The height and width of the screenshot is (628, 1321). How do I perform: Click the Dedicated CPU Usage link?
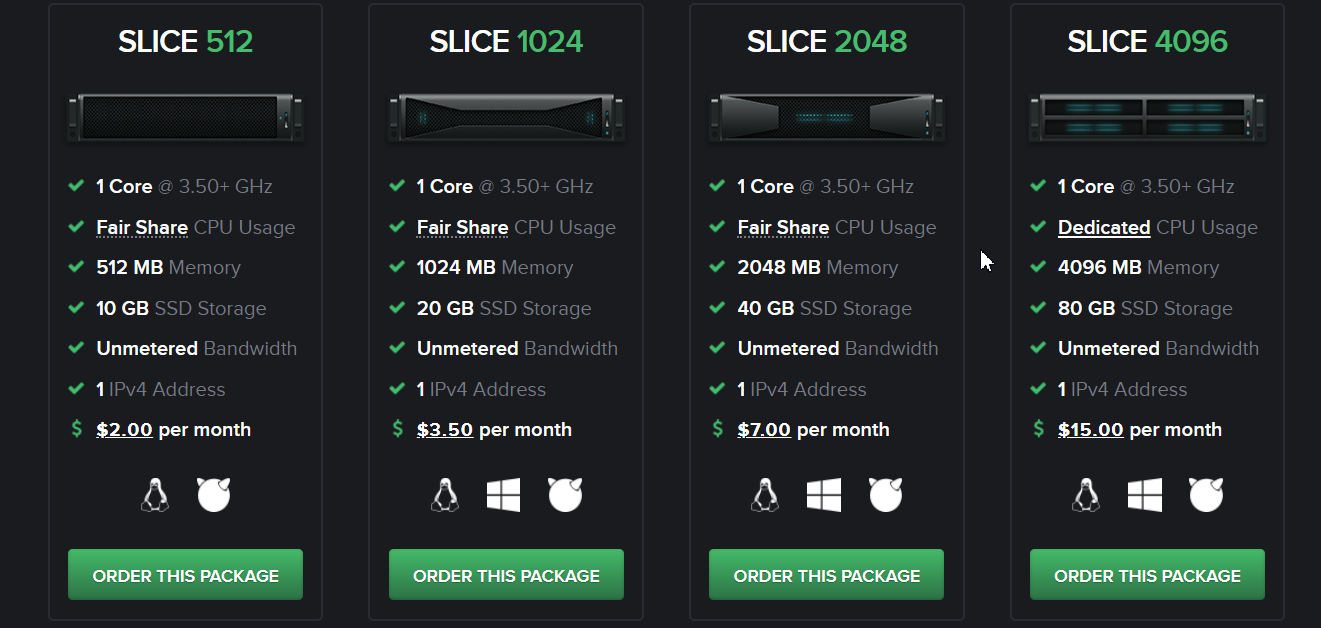point(1104,228)
